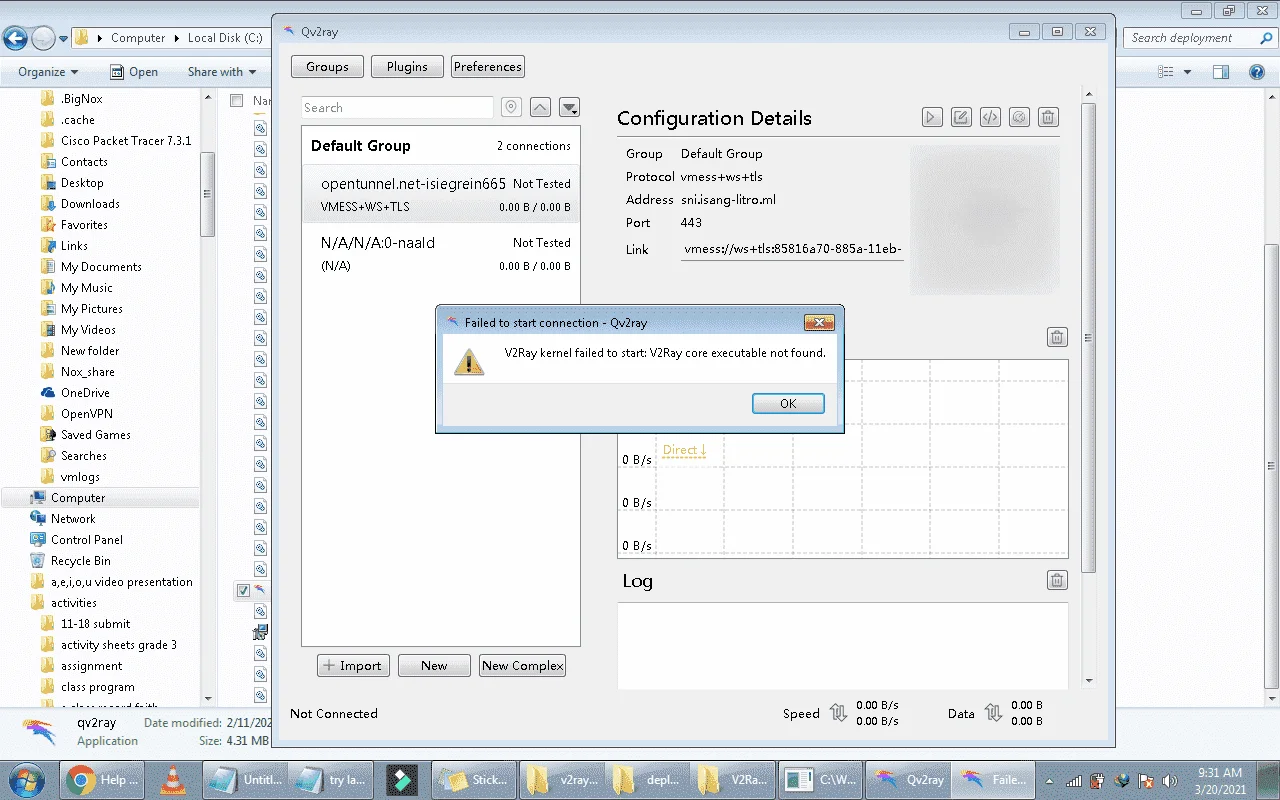Click OK in the error dialog
The height and width of the screenshot is (800, 1280).
click(x=788, y=403)
